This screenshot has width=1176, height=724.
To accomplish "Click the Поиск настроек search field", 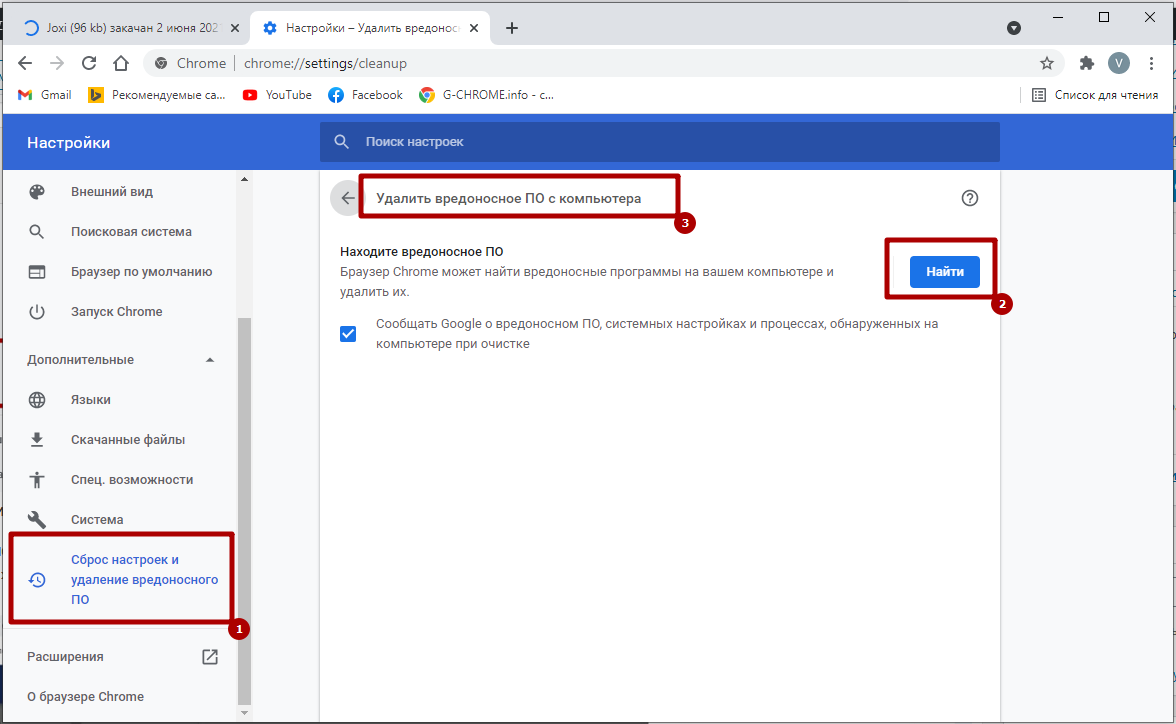I will point(660,142).
